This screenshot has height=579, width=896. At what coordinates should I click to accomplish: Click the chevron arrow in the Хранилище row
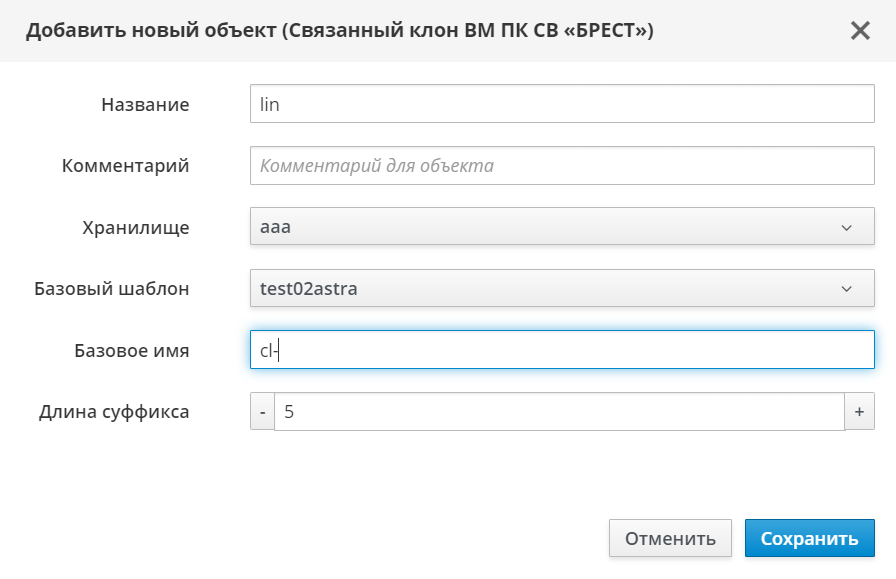point(847,228)
